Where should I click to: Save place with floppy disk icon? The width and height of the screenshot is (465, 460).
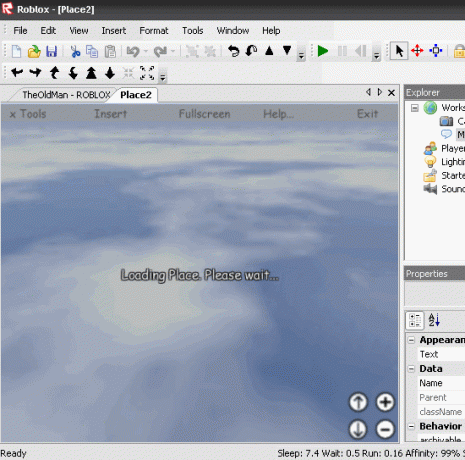[52, 52]
